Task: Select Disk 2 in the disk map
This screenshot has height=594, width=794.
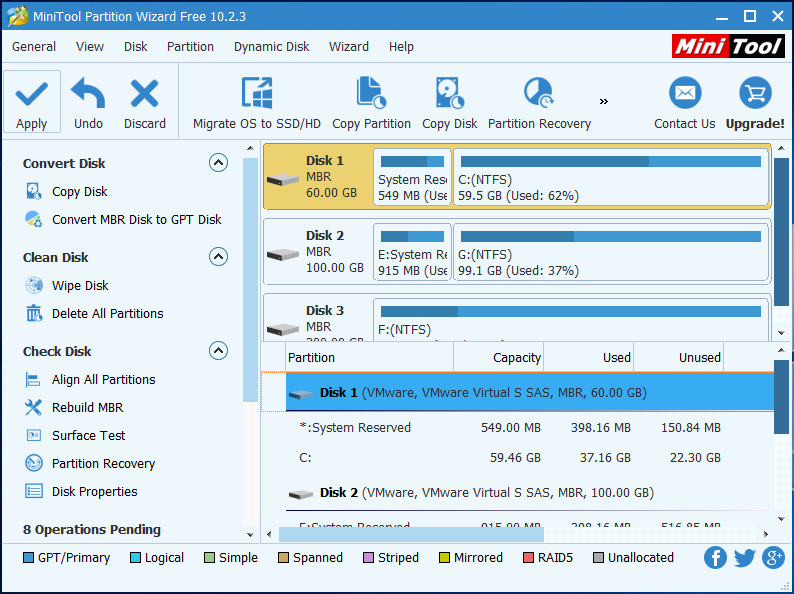Action: click(x=319, y=252)
